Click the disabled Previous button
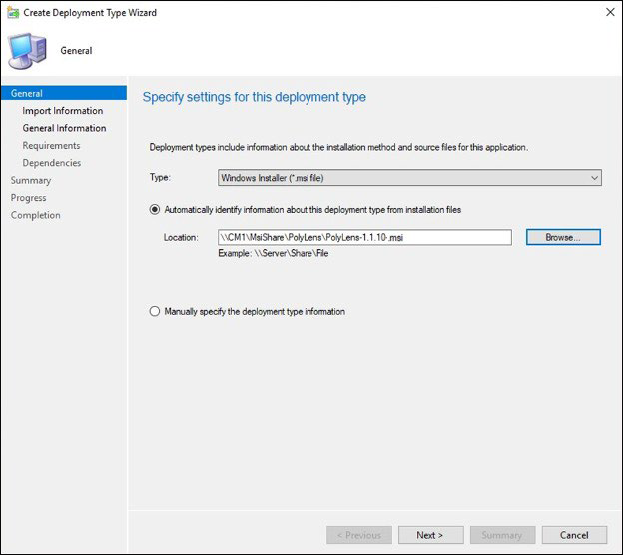The height and width of the screenshot is (555, 623). [359, 535]
